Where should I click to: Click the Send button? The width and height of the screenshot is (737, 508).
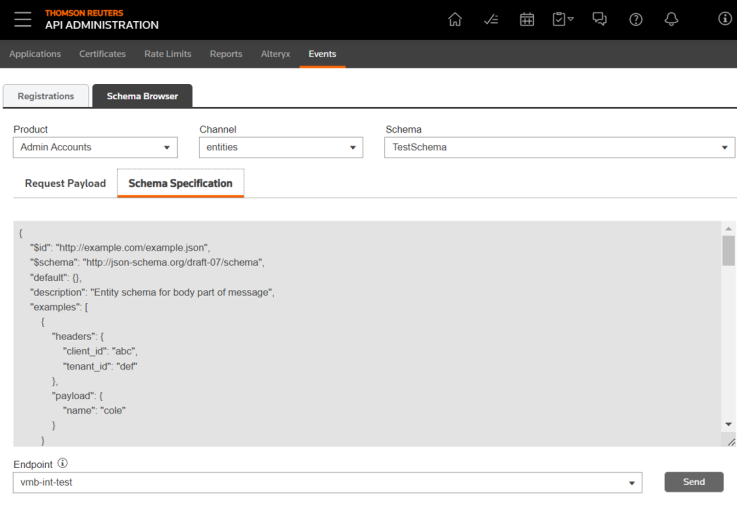(694, 482)
